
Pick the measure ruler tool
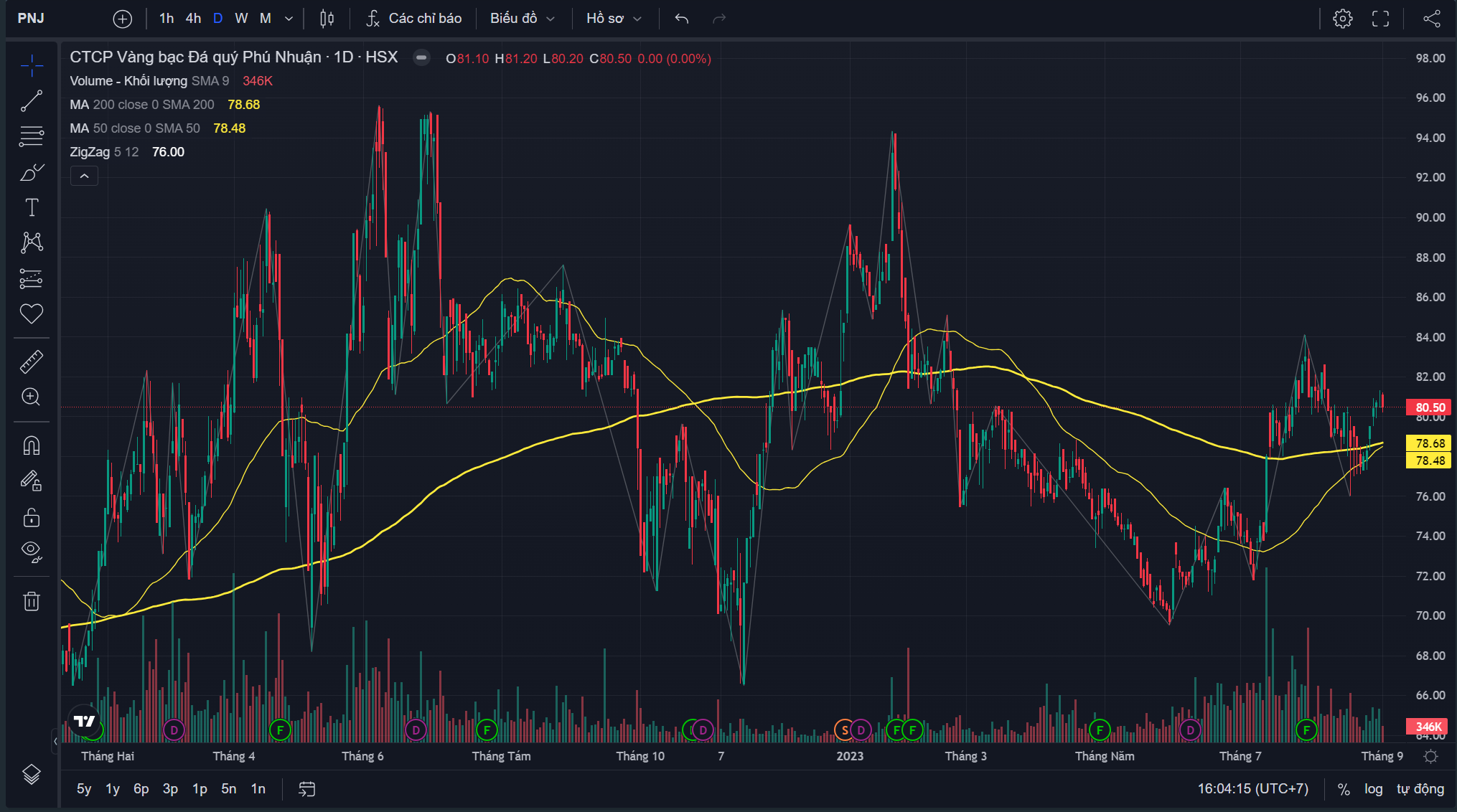pos(32,362)
